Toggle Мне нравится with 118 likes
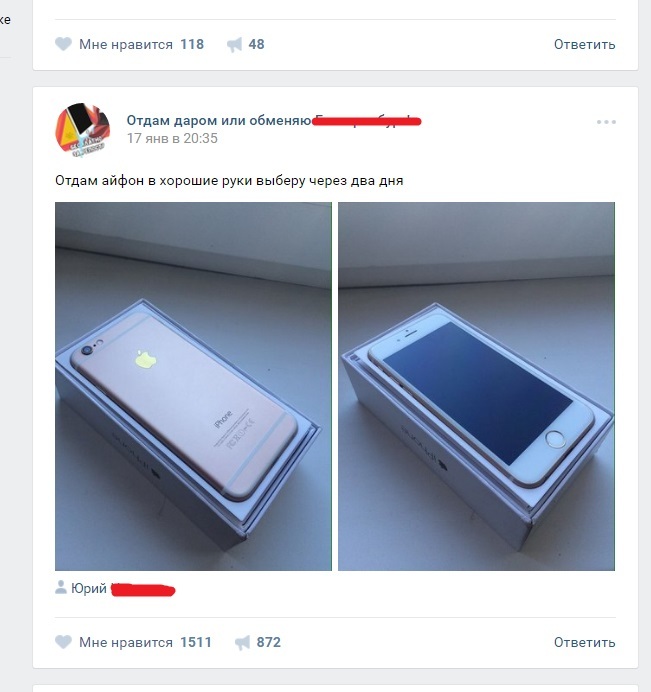The width and height of the screenshot is (651, 692). [x=129, y=44]
